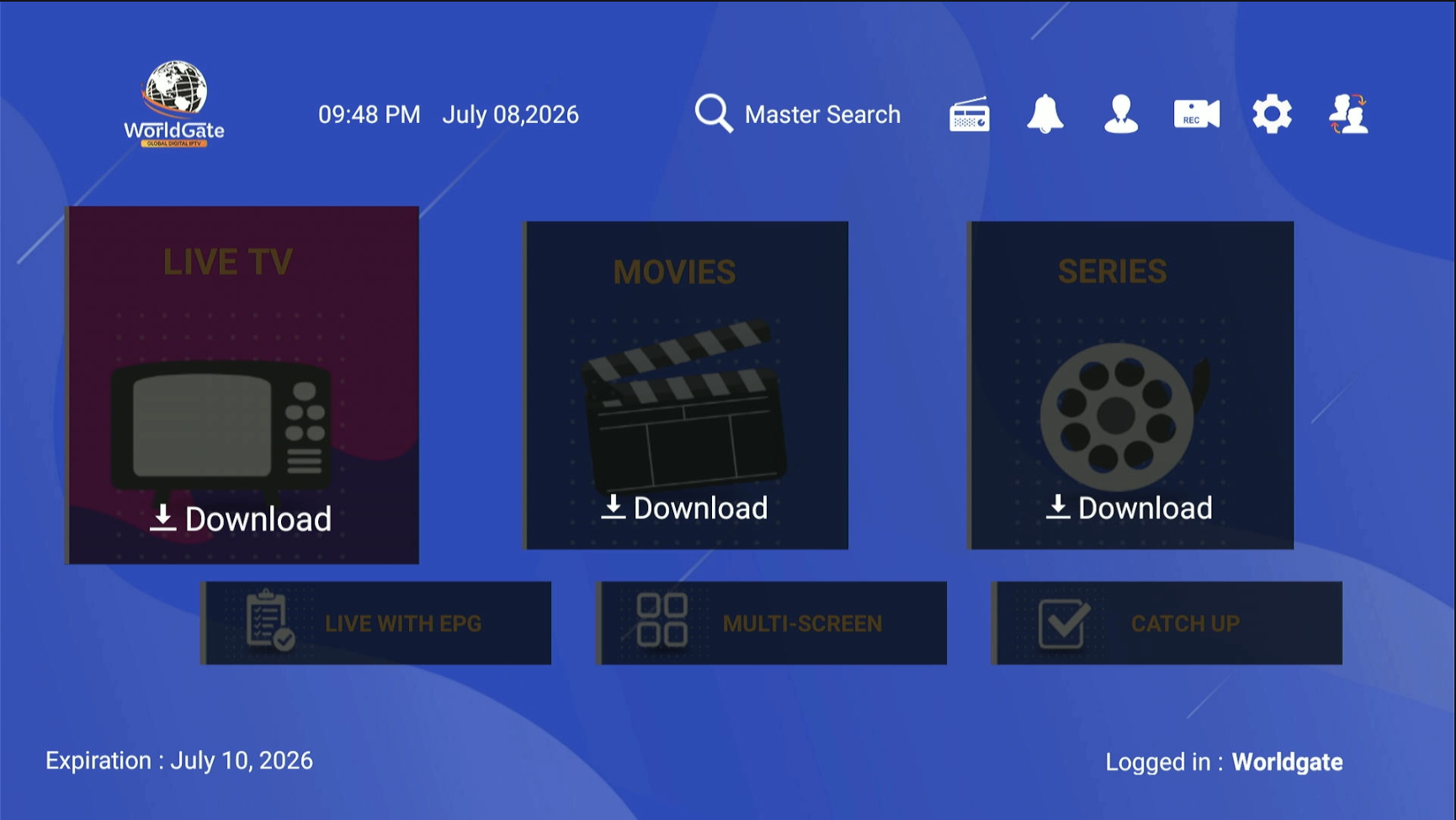Open the Live TV tile
Image resolution: width=1456 pixels, height=820 pixels.
click(x=242, y=385)
